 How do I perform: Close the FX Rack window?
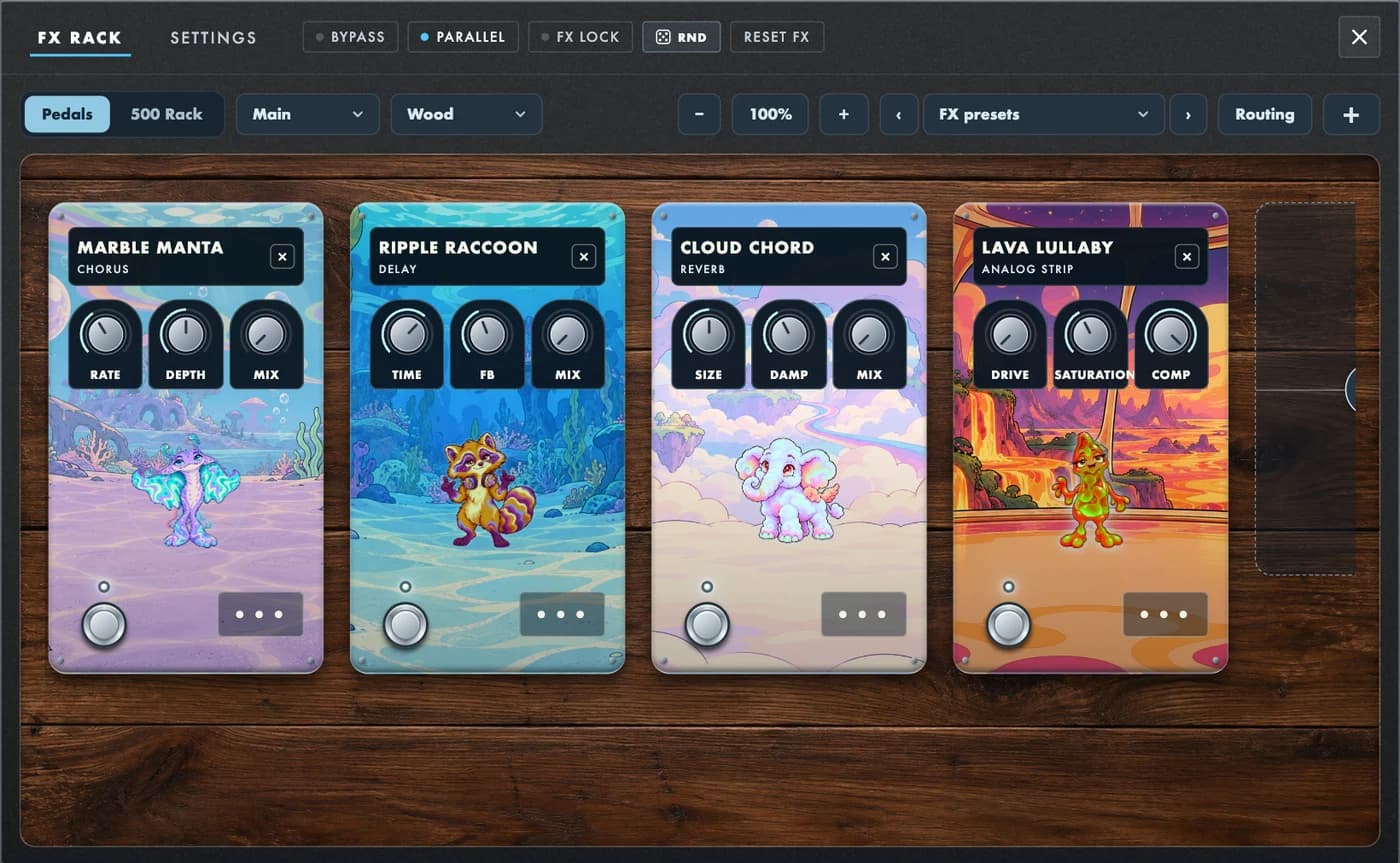[1359, 37]
